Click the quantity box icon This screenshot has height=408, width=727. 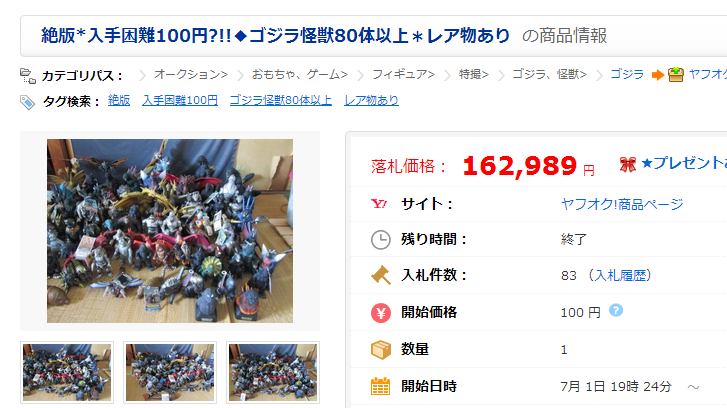(381, 350)
